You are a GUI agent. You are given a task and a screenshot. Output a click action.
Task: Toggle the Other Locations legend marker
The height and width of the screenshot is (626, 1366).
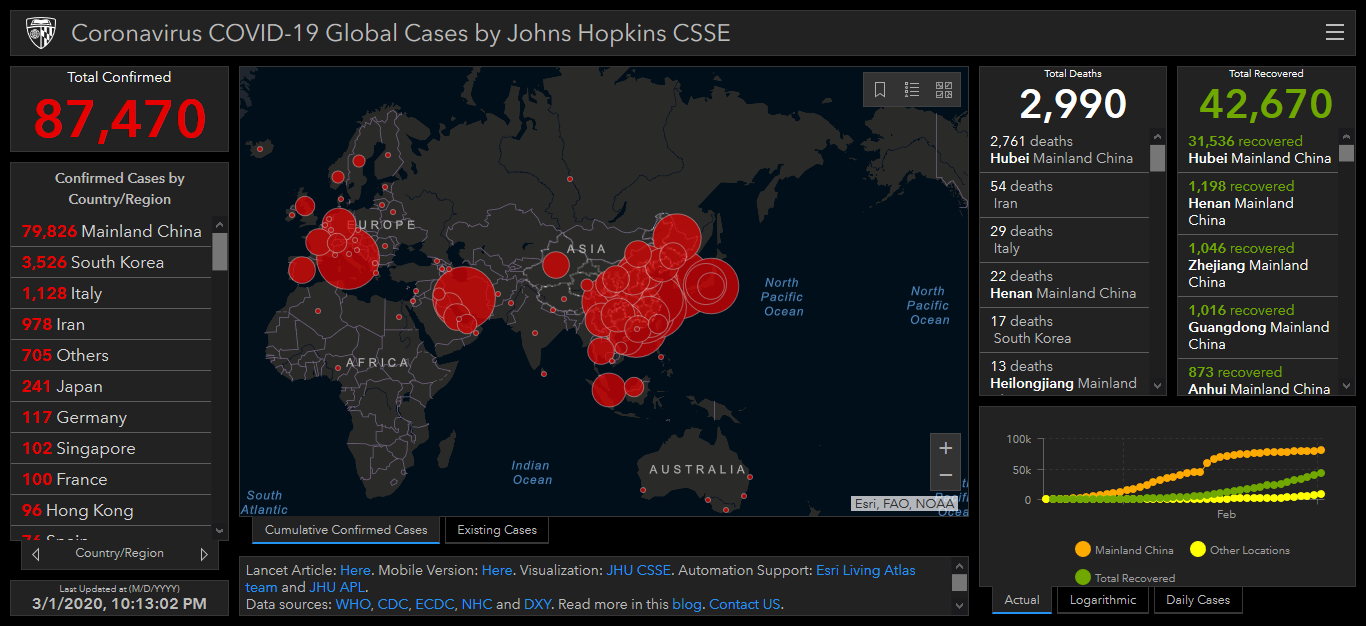[1197, 550]
